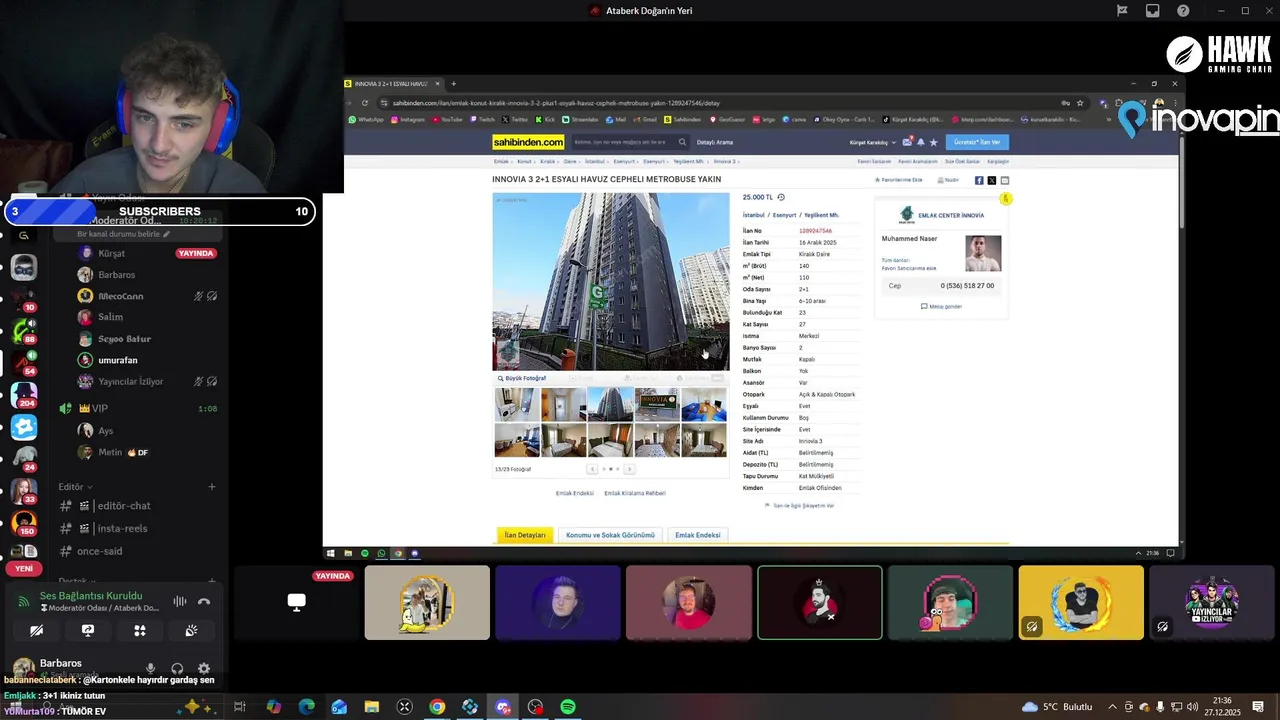Click İlan ile İlgili Şikayetim Var link
Image resolution: width=1280 pixels, height=720 pixels.
(x=800, y=506)
